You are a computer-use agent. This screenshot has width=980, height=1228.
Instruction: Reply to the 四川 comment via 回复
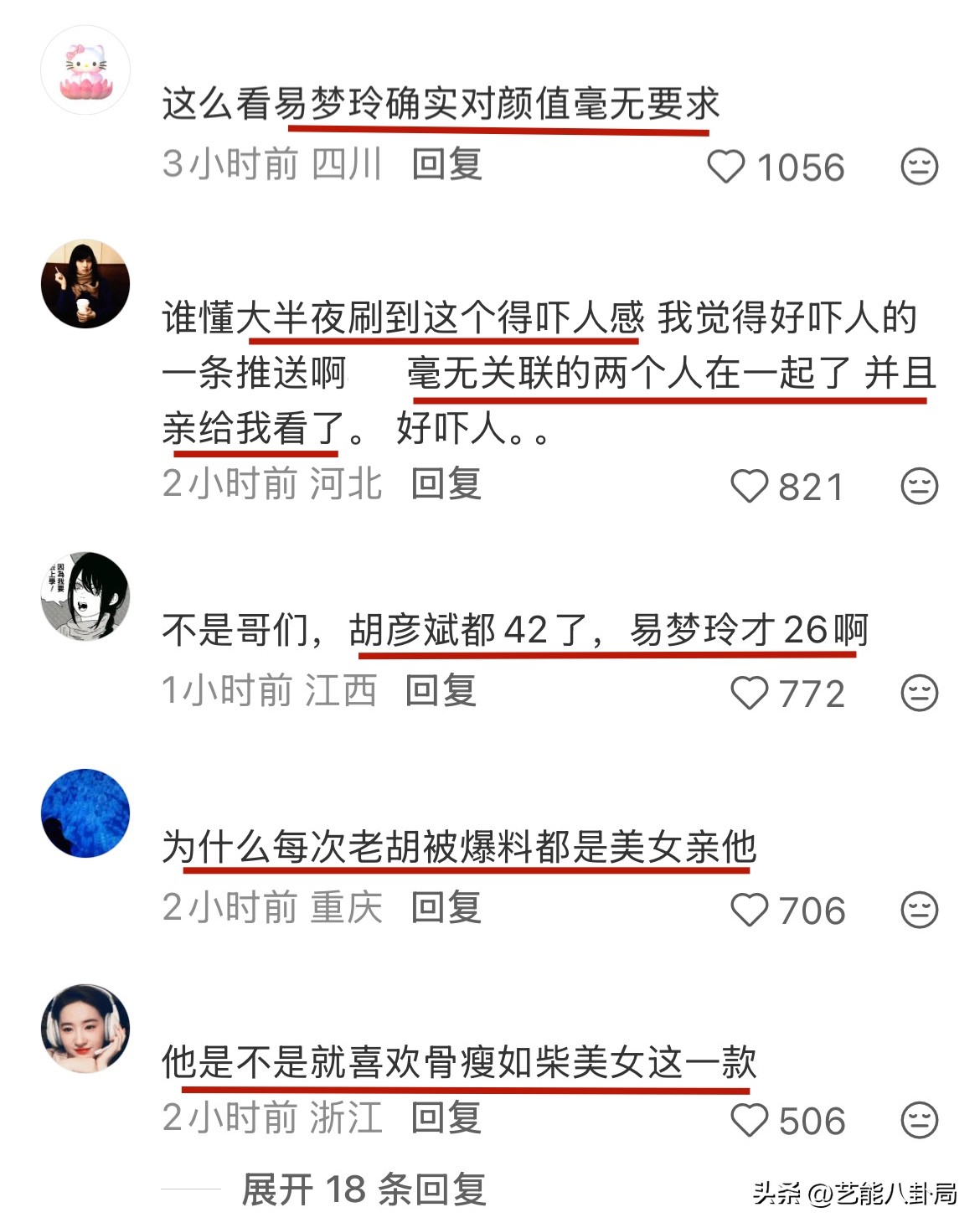[446, 164]
